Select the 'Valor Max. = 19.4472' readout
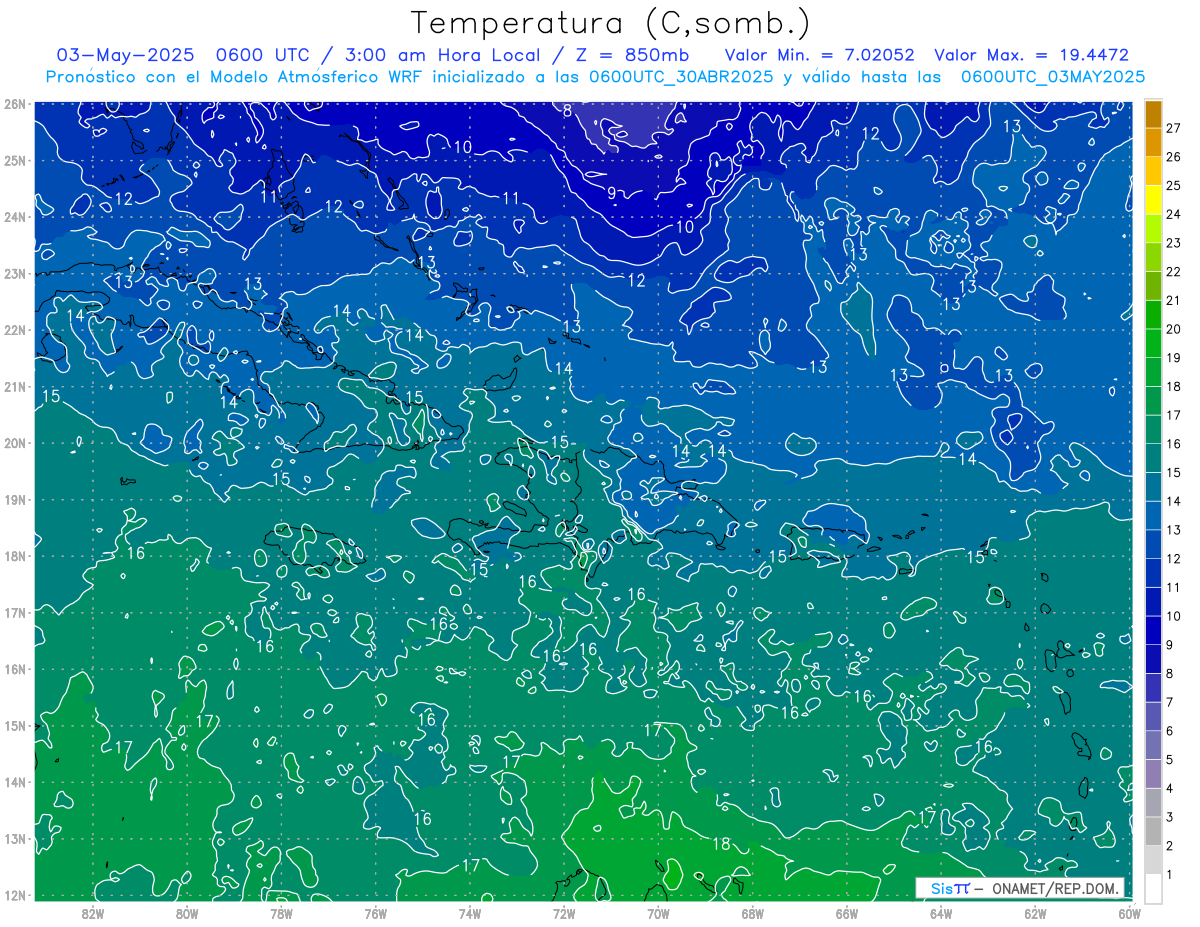 pyautogui.click(x=1032, y=55)
